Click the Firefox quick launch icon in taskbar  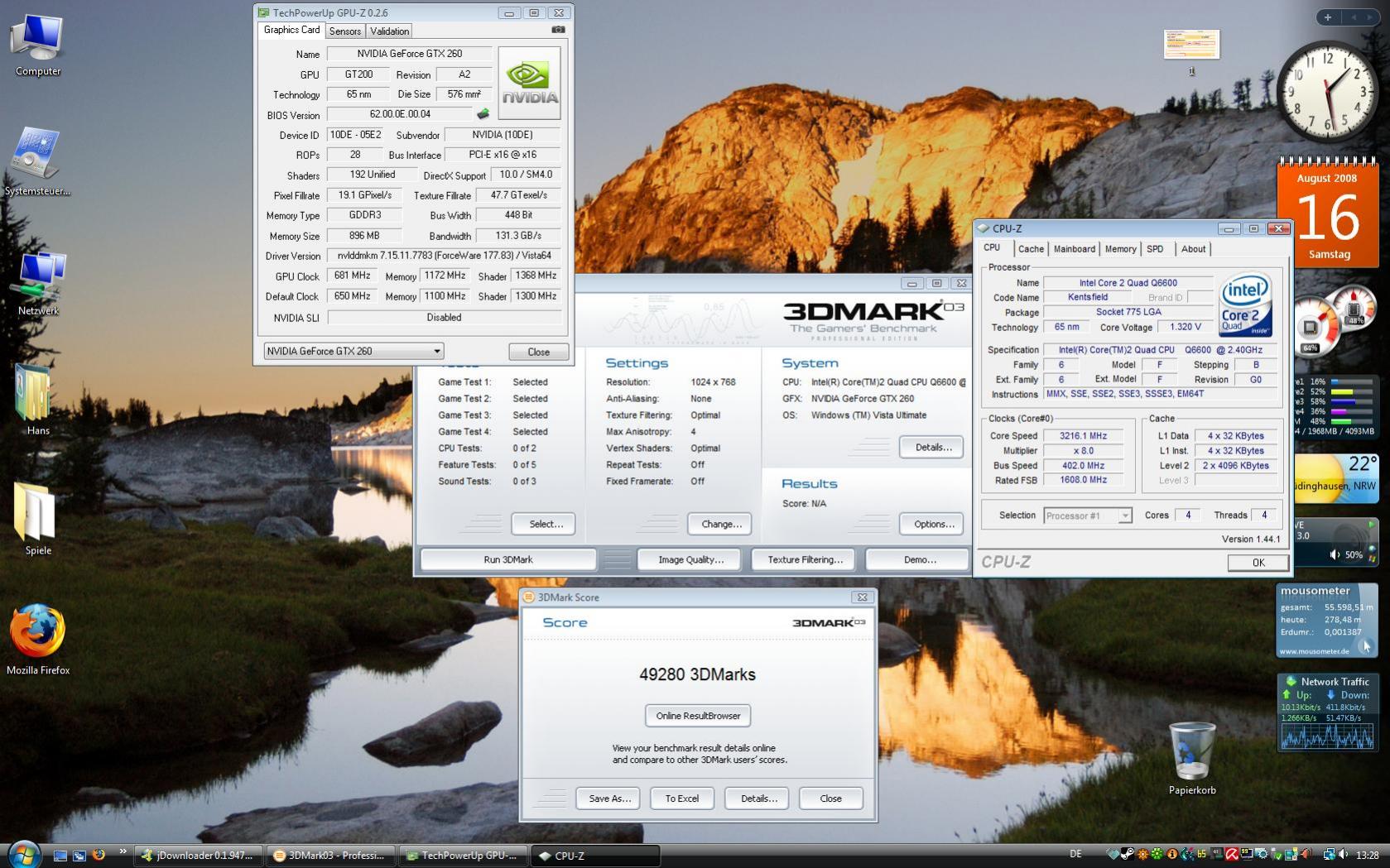click(x=99, y=855)
